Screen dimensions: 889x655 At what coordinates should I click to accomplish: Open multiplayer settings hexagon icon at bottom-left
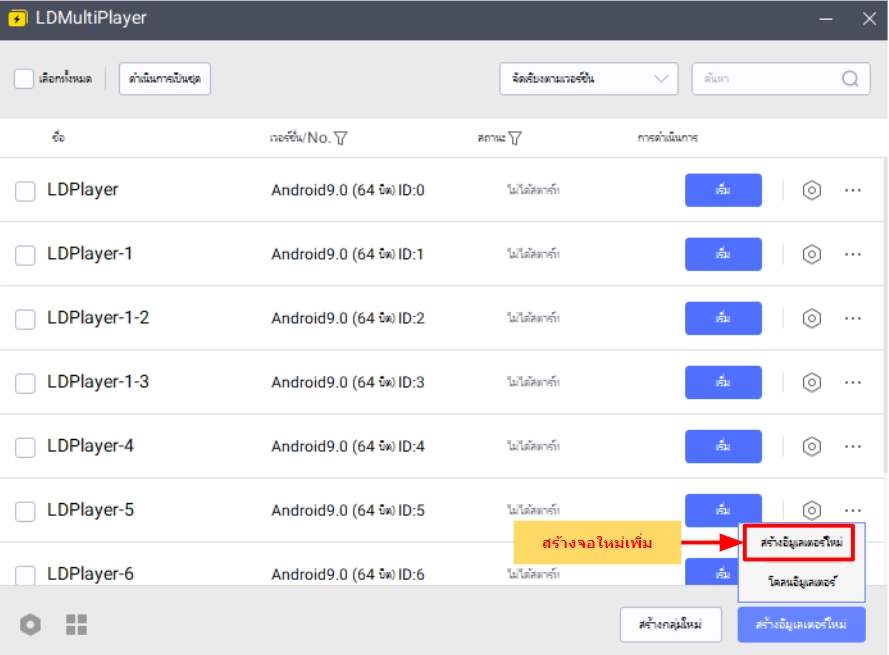point(31,625)
